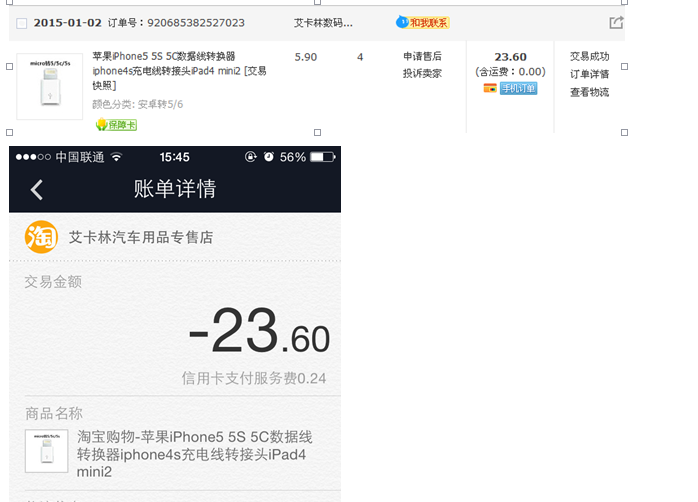This screenshot has width=698, height=502.
Task: Tap the product thumbnail in bill details
Action: (x=46, y=451)
